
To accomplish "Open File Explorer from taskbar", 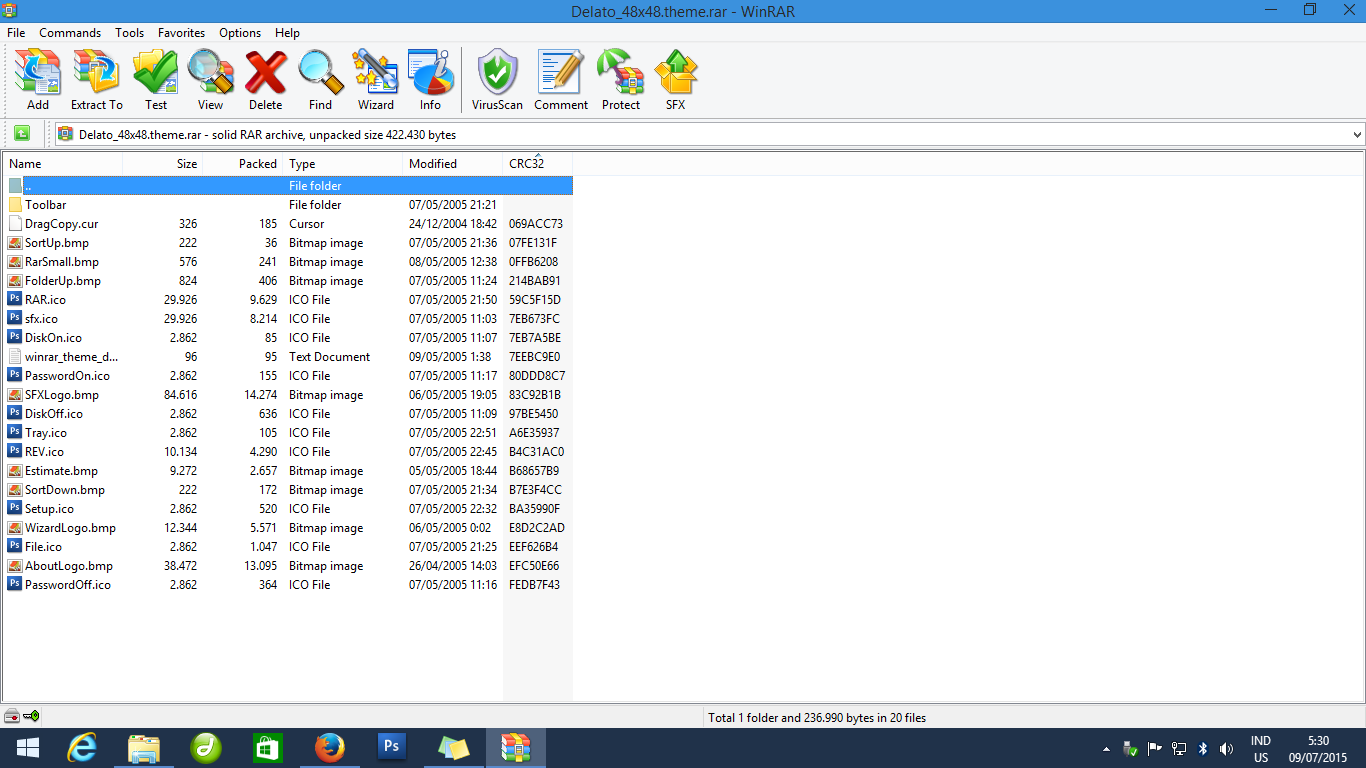I will [x=144, y=747].
